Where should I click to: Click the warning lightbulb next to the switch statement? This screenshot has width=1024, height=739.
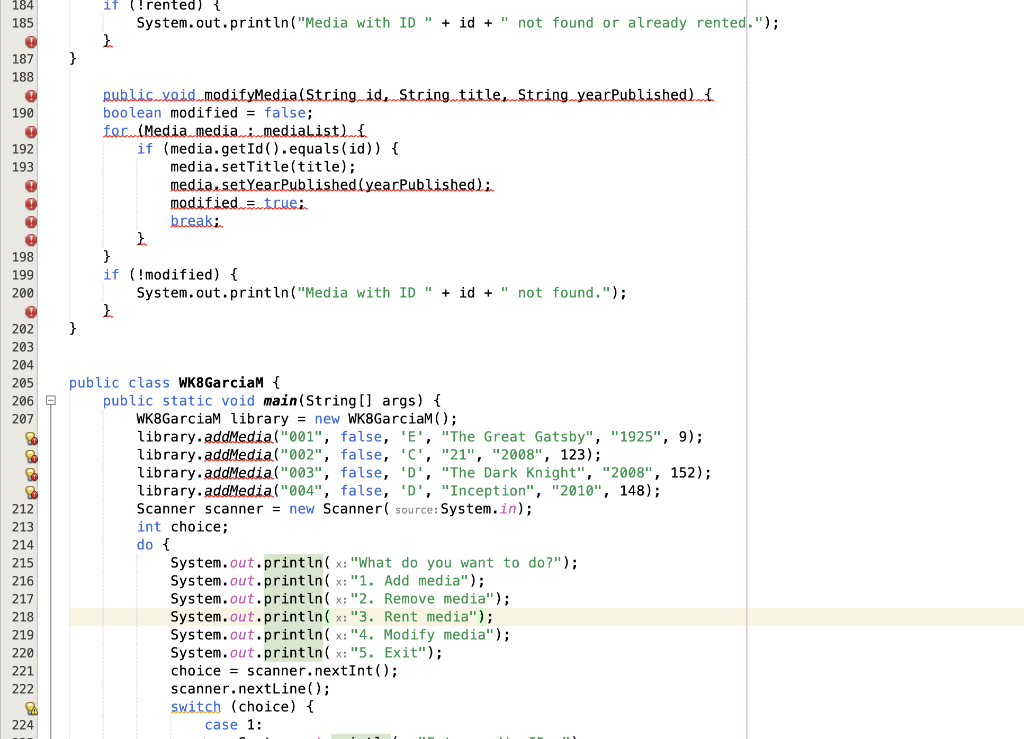click(x=31, y=707)
